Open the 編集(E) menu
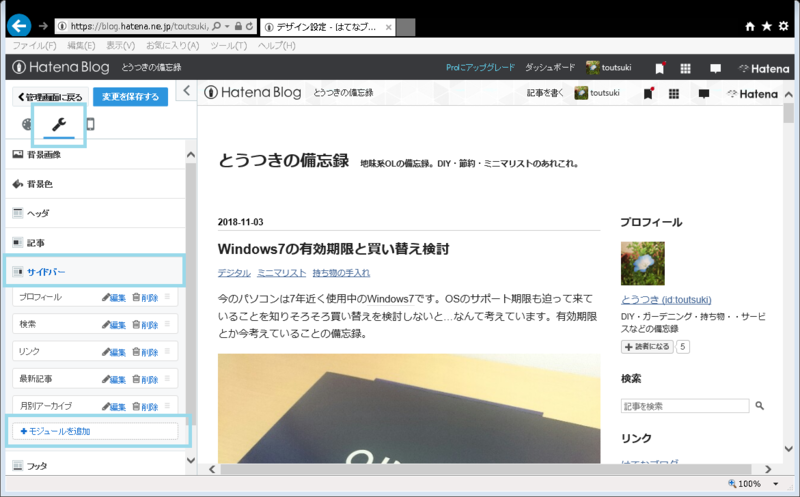The height and width of the screenshot is (497, 800). [81, 45]
